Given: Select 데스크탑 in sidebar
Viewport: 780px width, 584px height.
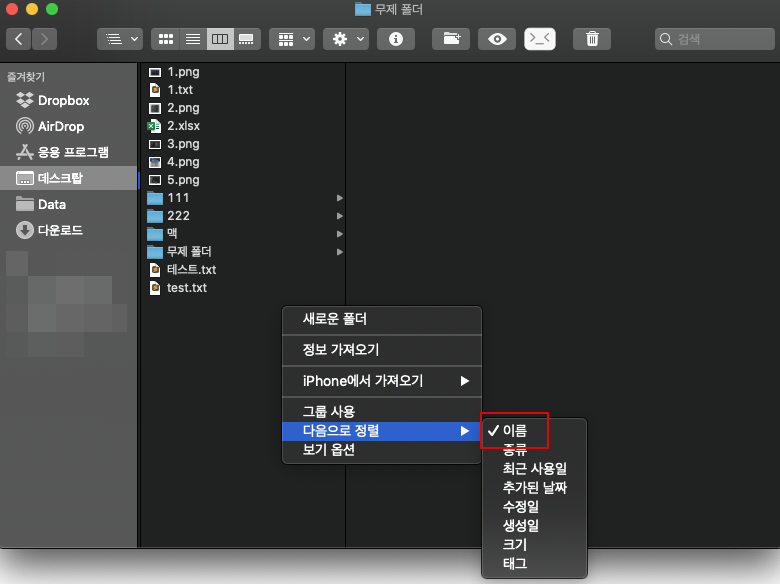Looking at the screenshot, I should click(69, 178).
